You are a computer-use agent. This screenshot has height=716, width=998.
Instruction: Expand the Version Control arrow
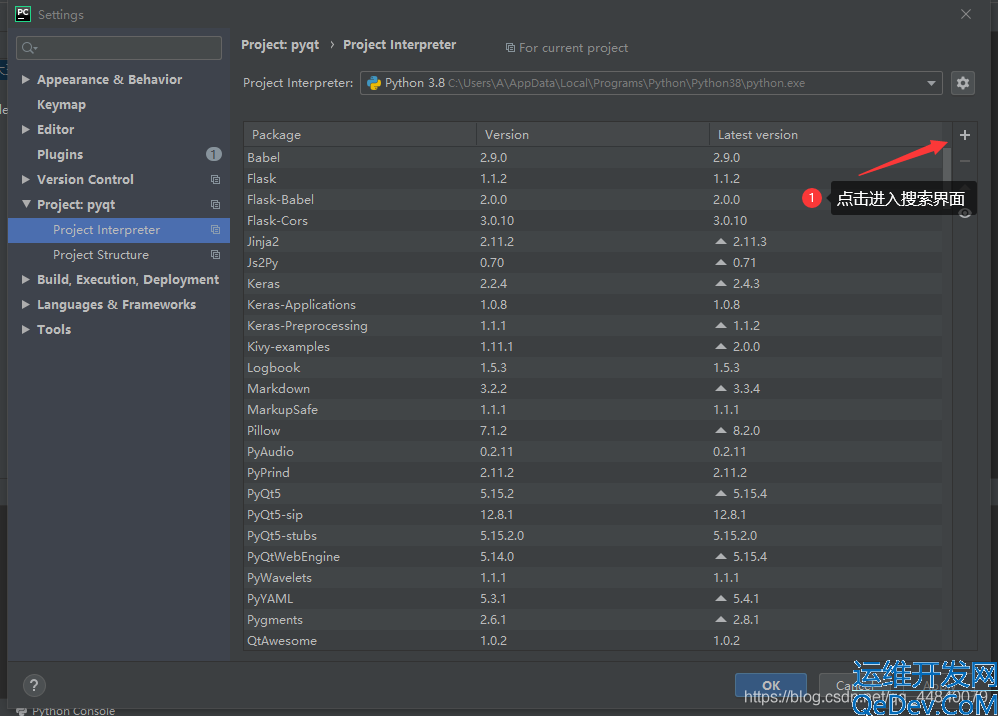coord(25,179)
